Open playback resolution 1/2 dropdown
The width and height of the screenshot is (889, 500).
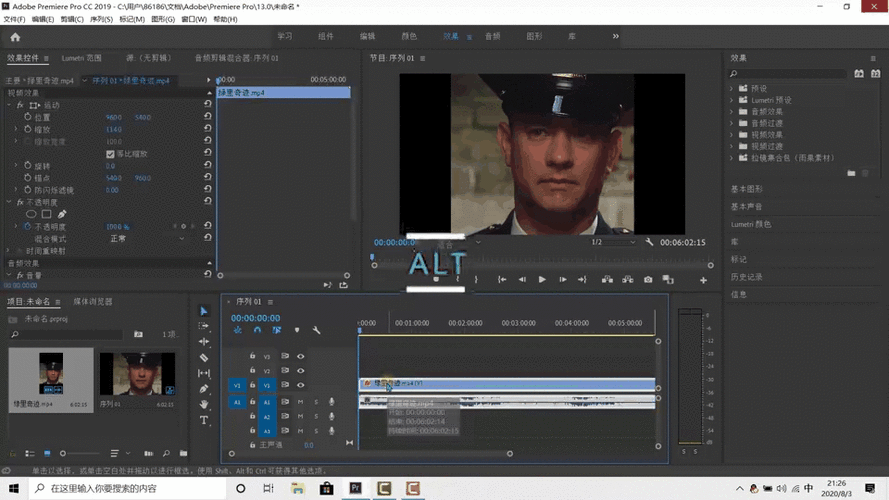(613, 242)
